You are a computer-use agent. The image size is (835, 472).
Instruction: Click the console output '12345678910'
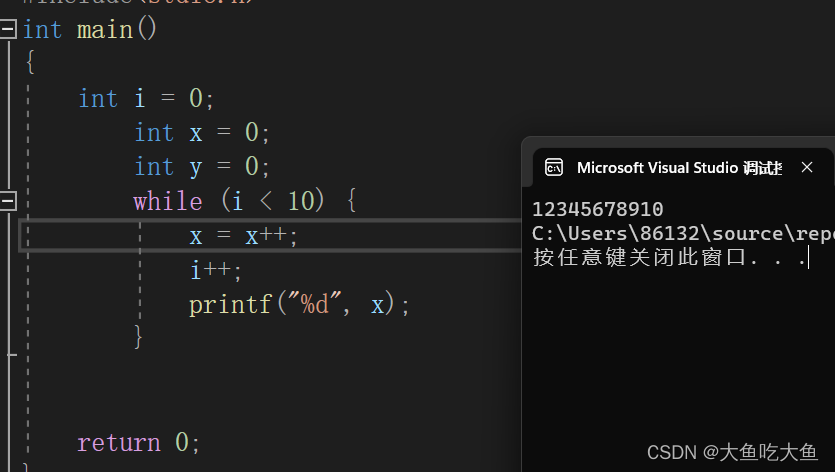(x=597, y=209)
